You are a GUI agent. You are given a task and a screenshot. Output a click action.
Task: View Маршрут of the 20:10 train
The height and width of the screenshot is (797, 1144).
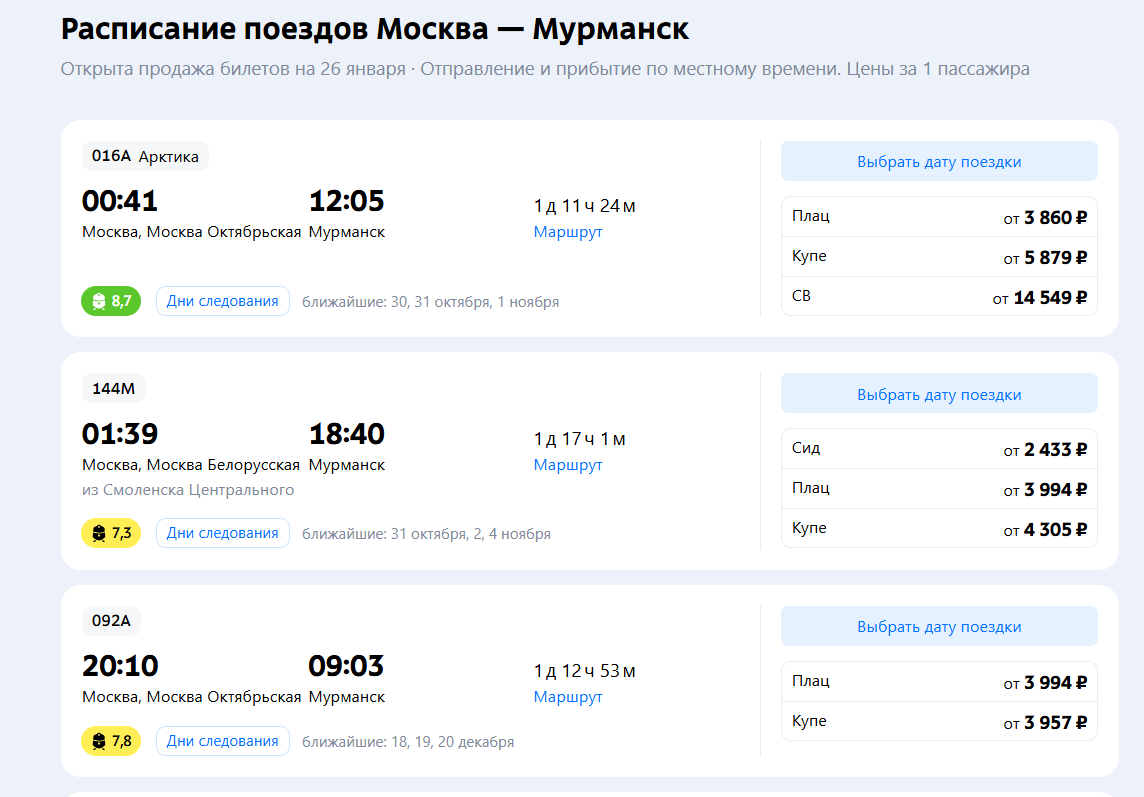(x=568, y=697)
